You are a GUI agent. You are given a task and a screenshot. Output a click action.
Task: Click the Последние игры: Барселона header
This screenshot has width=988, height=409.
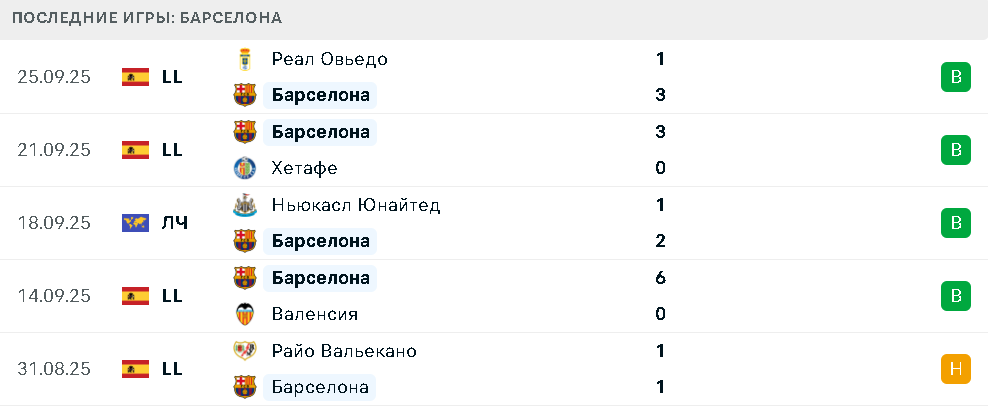[147, 18]
